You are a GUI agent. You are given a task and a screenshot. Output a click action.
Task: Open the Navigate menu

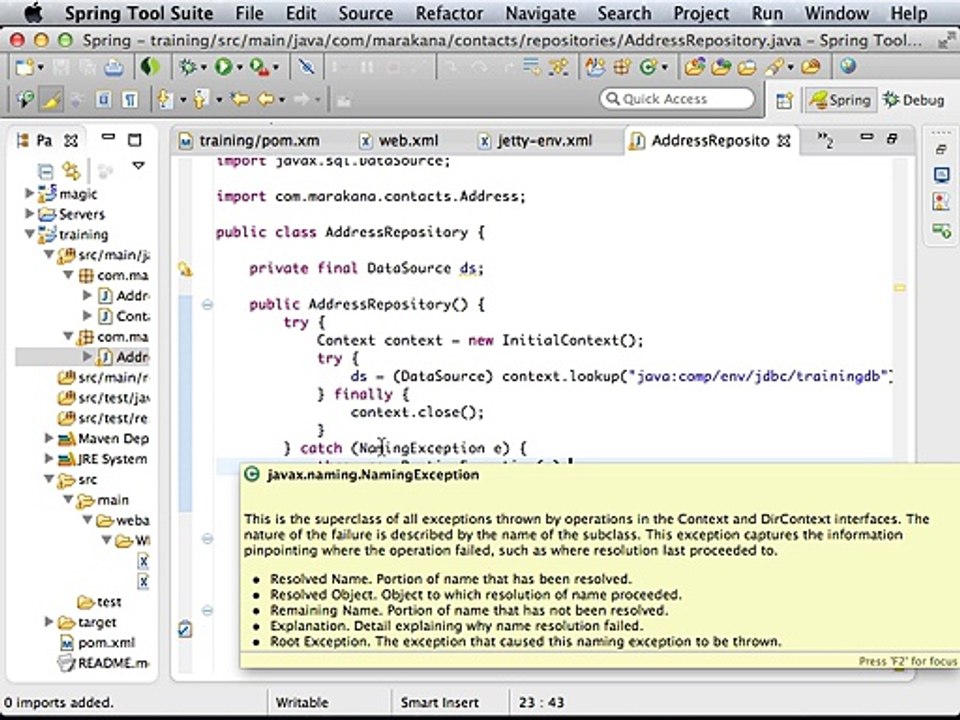(540, 13)
